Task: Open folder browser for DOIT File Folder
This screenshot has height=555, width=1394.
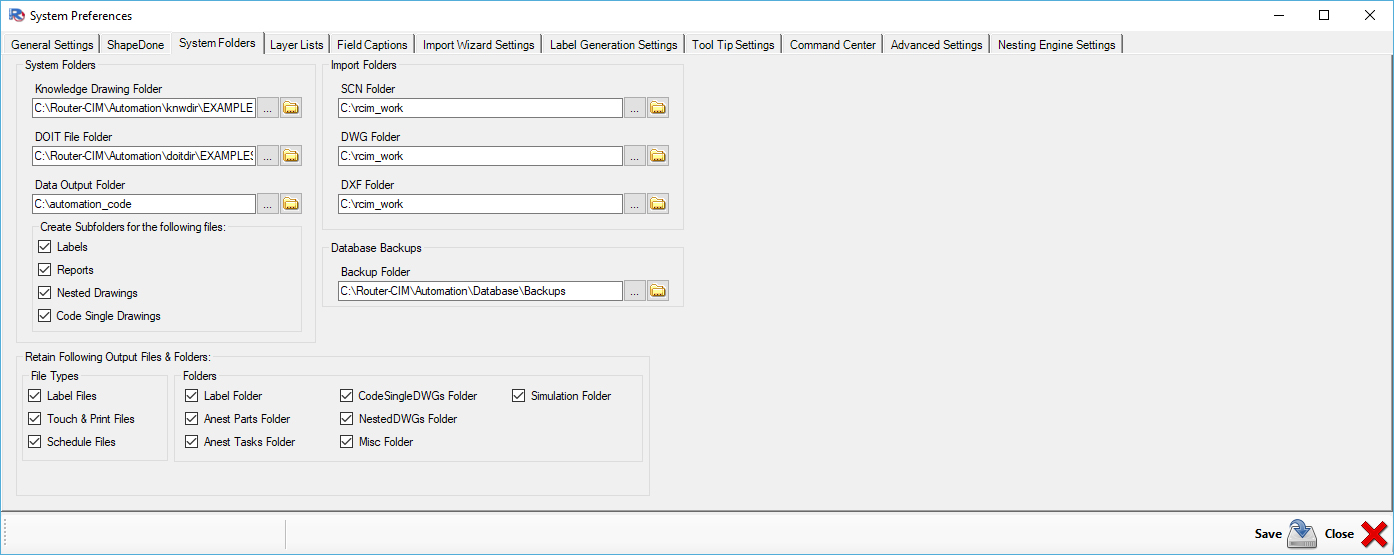Action: coord(291,156)
